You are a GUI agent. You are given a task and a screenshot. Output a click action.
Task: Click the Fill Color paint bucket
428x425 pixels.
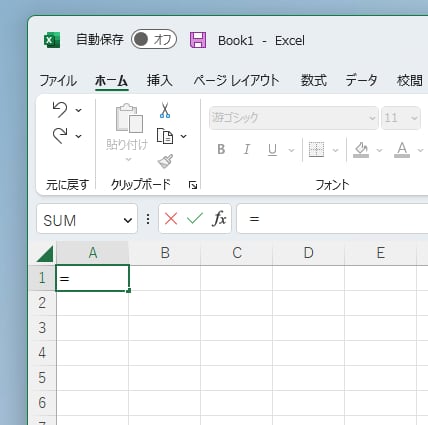click(361, 150)
